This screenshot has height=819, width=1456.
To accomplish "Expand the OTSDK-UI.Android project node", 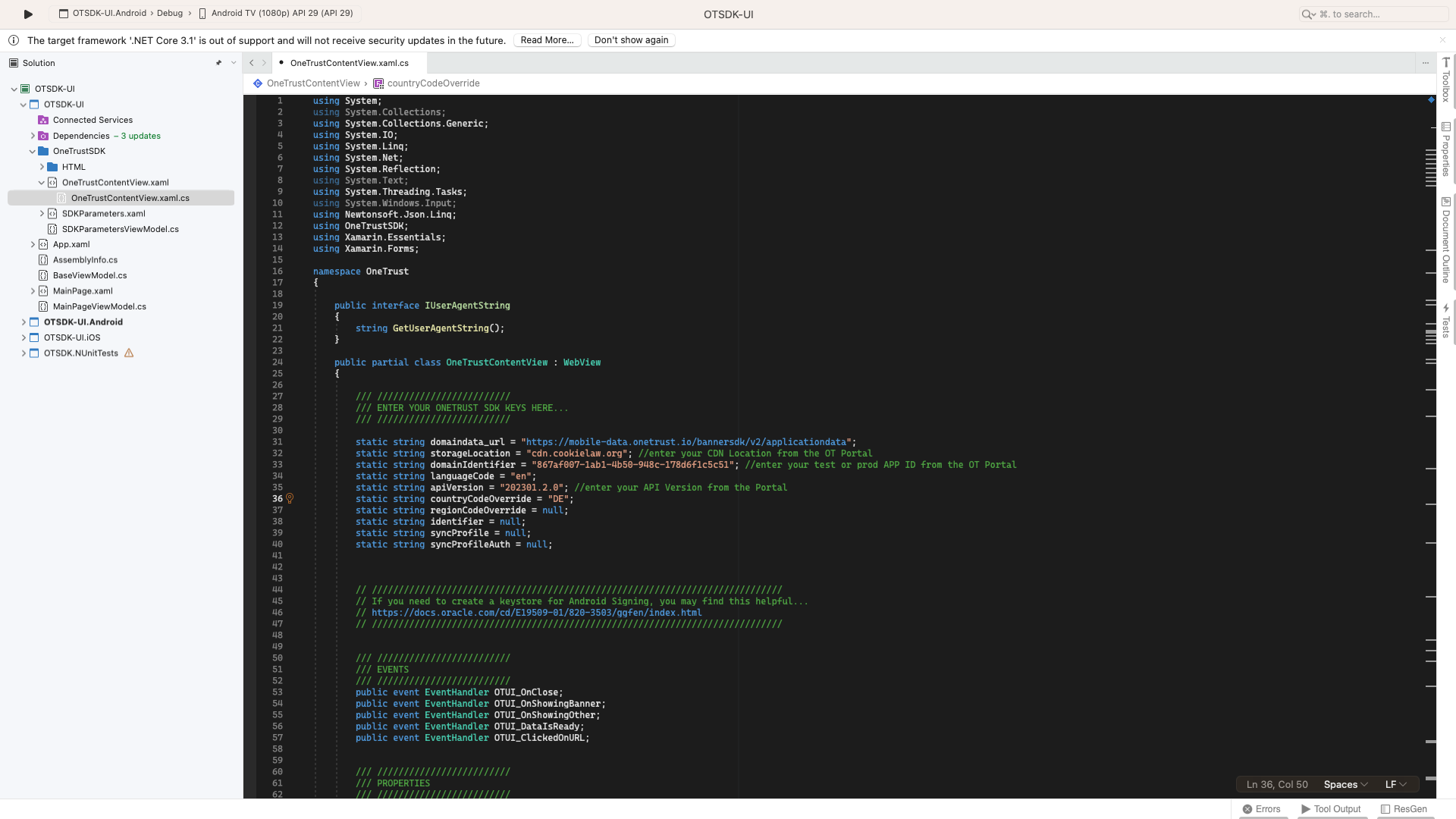I will (x=22, y=321).
